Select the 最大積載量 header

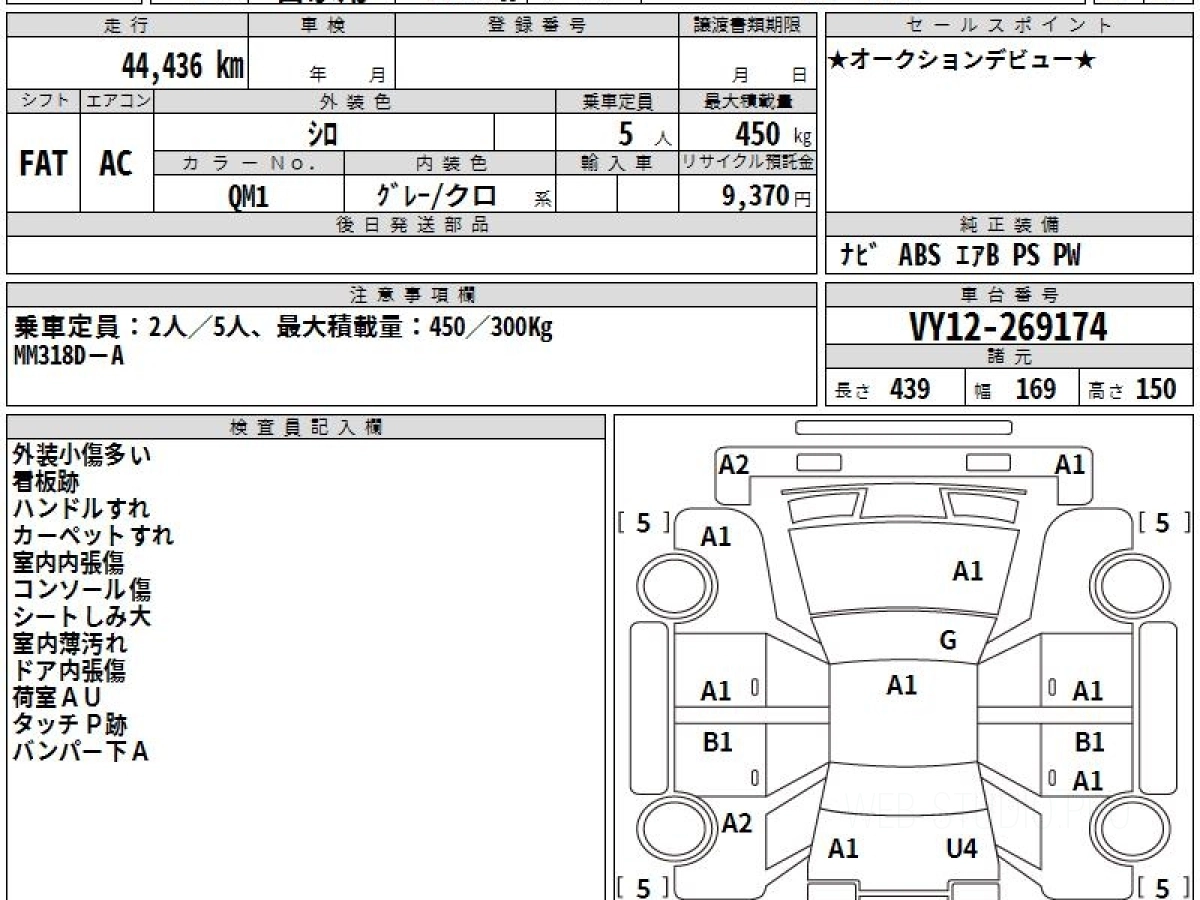[x=747, y=101]
